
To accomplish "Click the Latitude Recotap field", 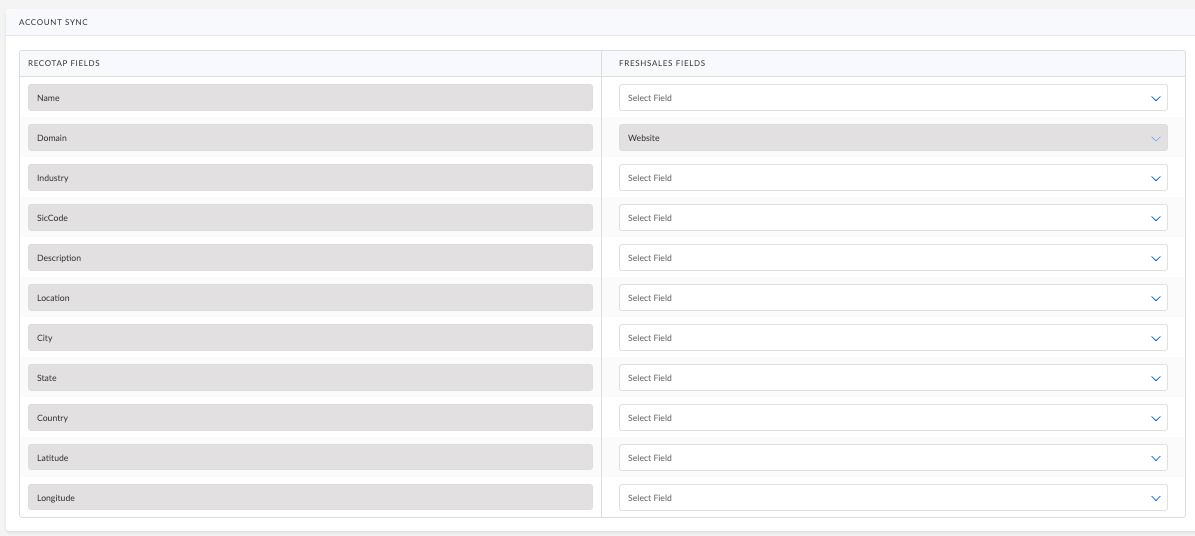I will [310, 457].
